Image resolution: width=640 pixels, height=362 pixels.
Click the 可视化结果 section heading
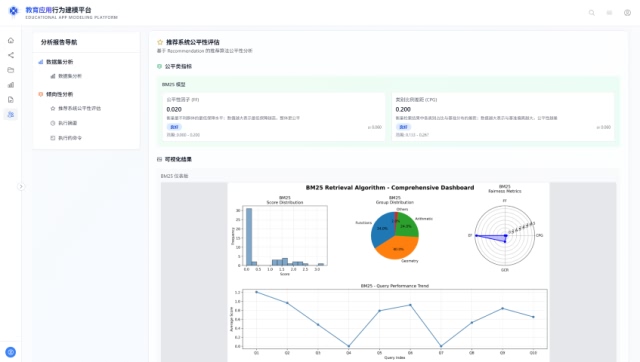click(x=178, y=159)
